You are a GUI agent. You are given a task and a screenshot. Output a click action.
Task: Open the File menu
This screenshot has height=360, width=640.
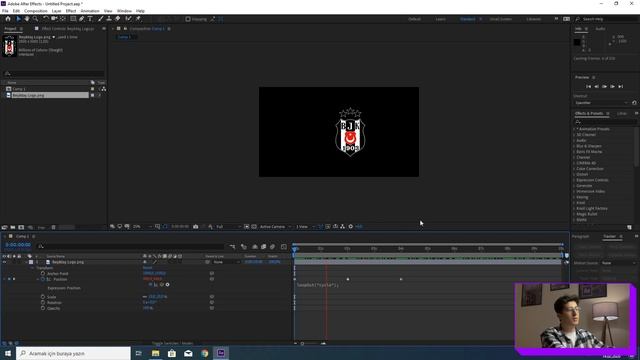(x=5, y=11)
